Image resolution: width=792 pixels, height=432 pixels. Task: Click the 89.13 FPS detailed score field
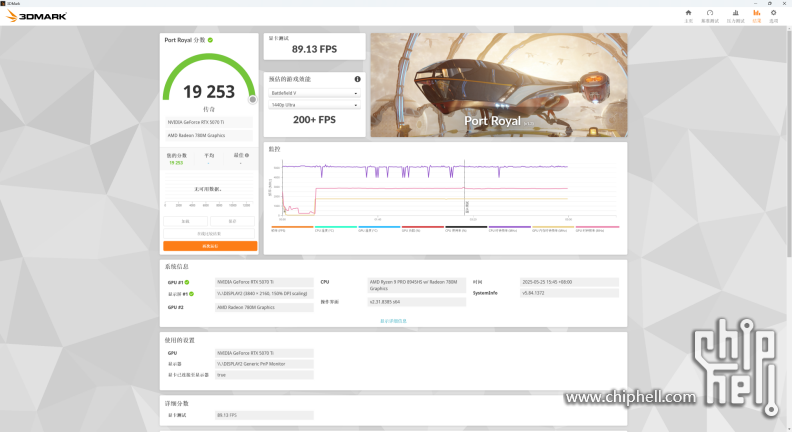tap(264, 415)
